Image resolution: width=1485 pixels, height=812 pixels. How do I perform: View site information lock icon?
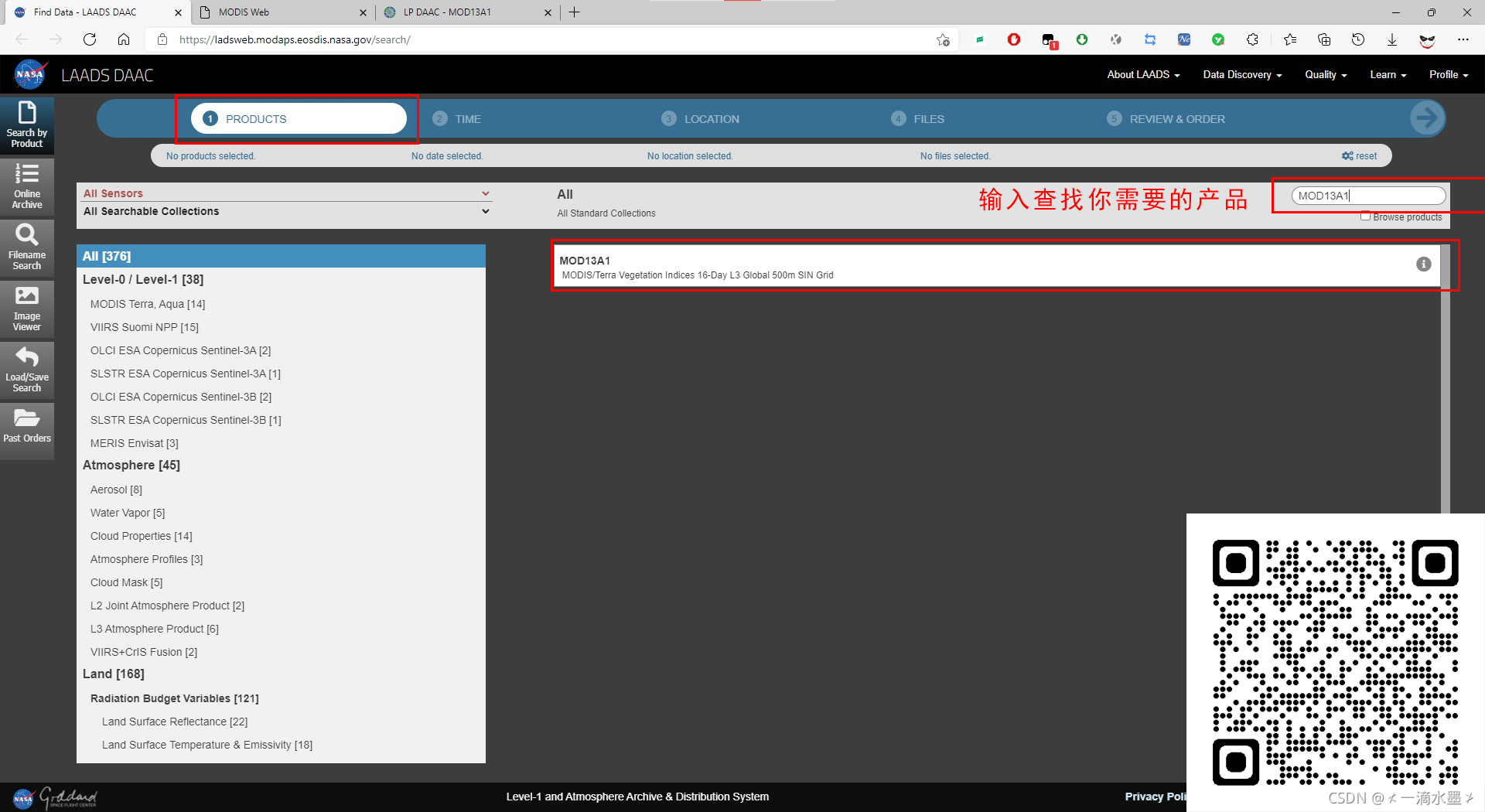(162, 39)
